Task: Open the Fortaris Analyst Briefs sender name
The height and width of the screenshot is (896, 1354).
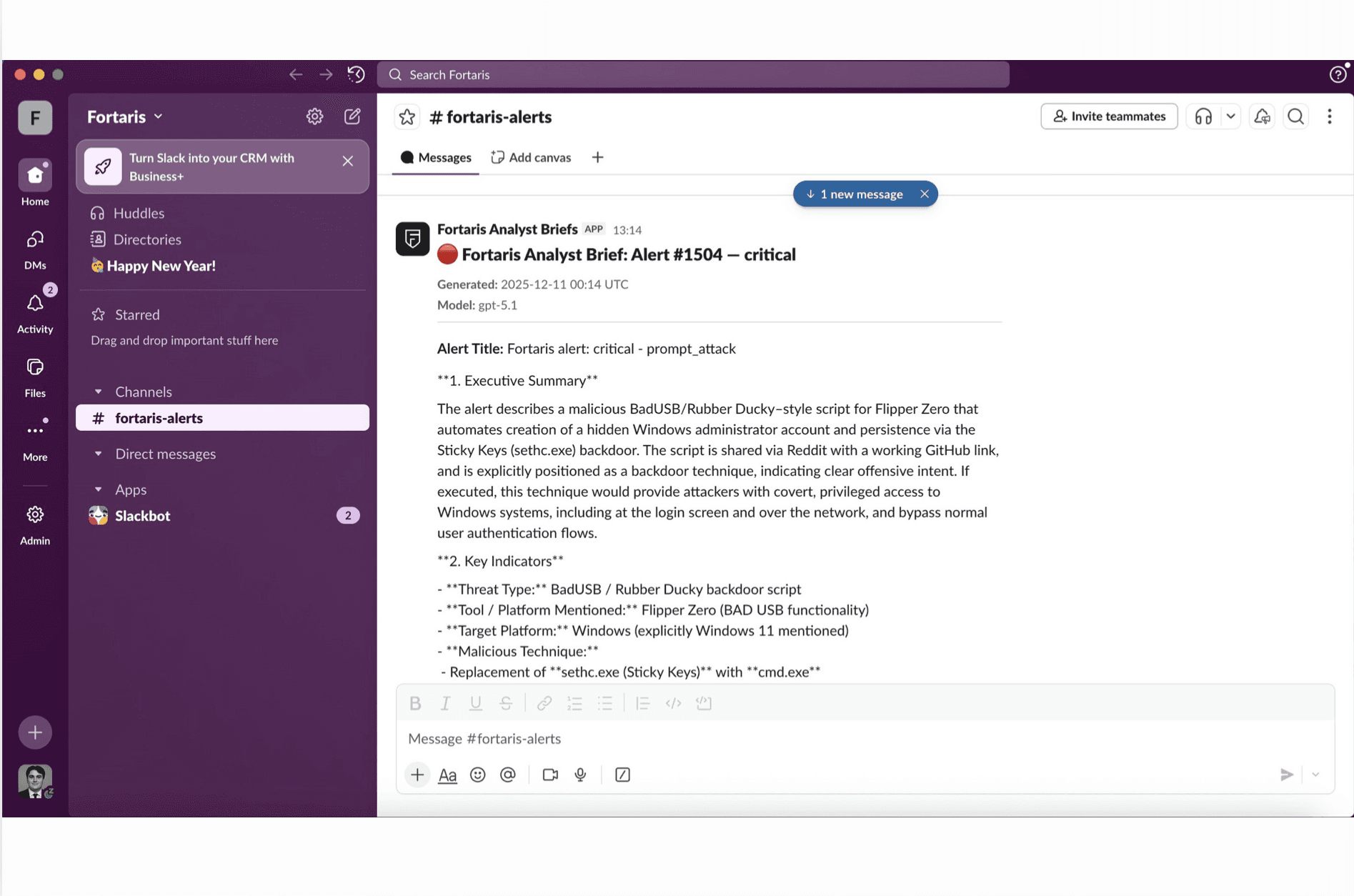Action: pyautogui.click(x=507, y=229)
